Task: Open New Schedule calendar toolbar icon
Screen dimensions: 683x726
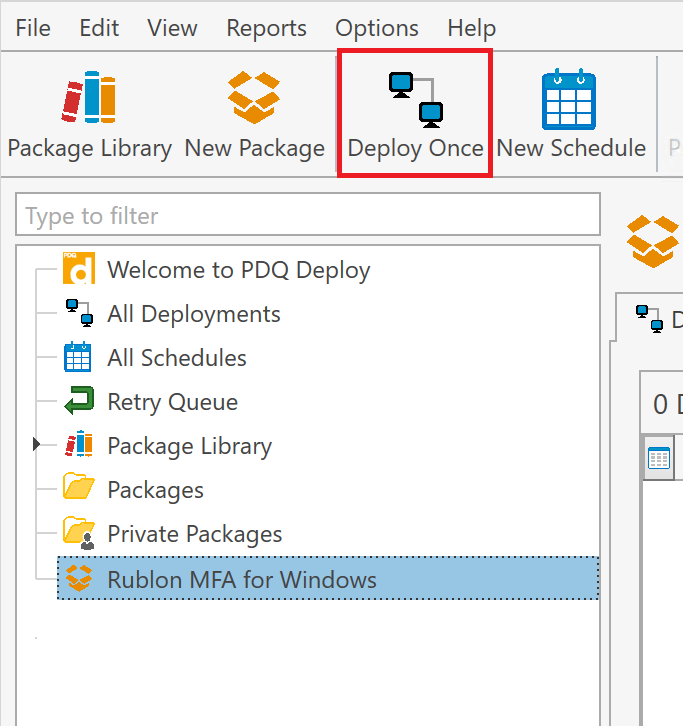Action: (x=570, y=100)
